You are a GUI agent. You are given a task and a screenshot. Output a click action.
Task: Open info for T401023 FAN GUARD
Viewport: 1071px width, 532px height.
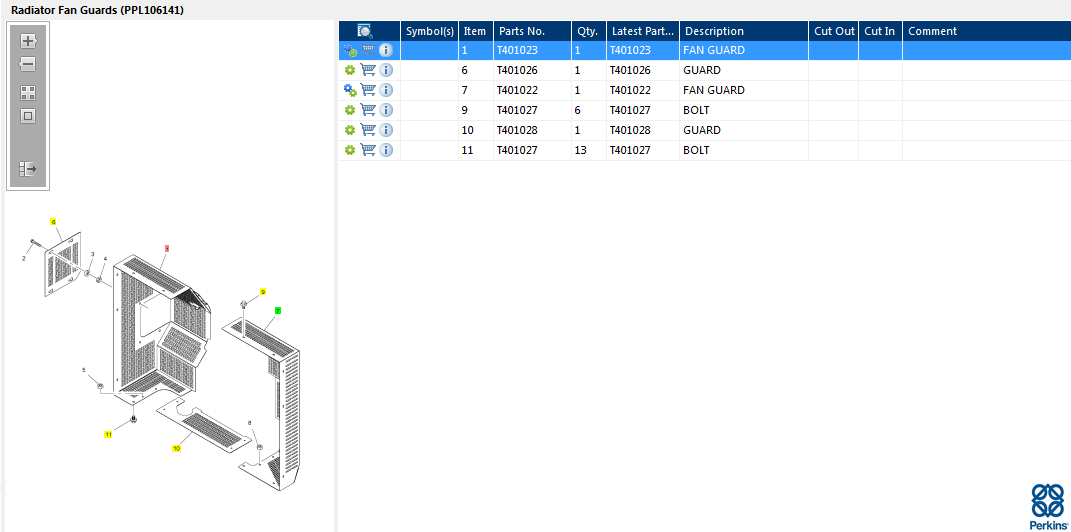click(386, 50)
